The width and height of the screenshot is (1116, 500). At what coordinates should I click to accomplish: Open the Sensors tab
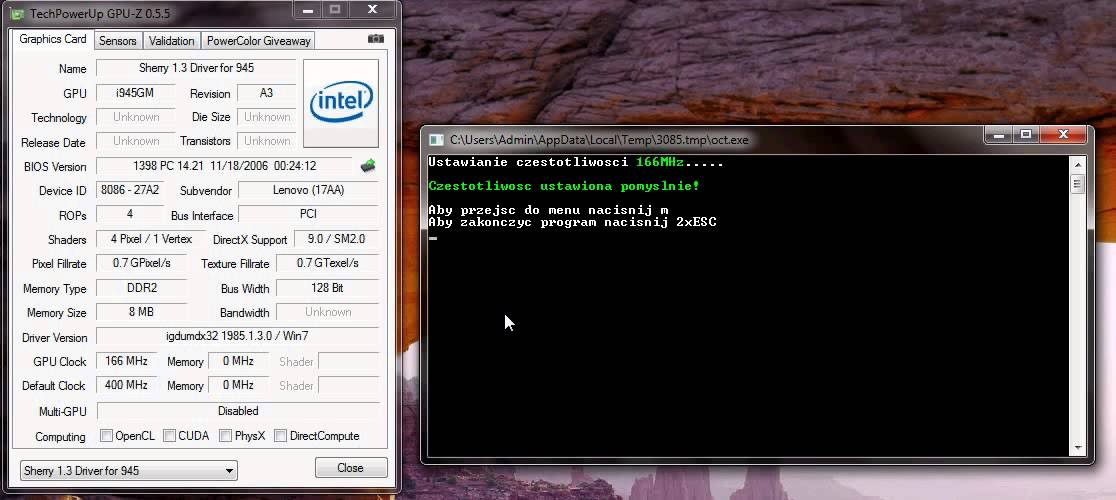(117, 41)
